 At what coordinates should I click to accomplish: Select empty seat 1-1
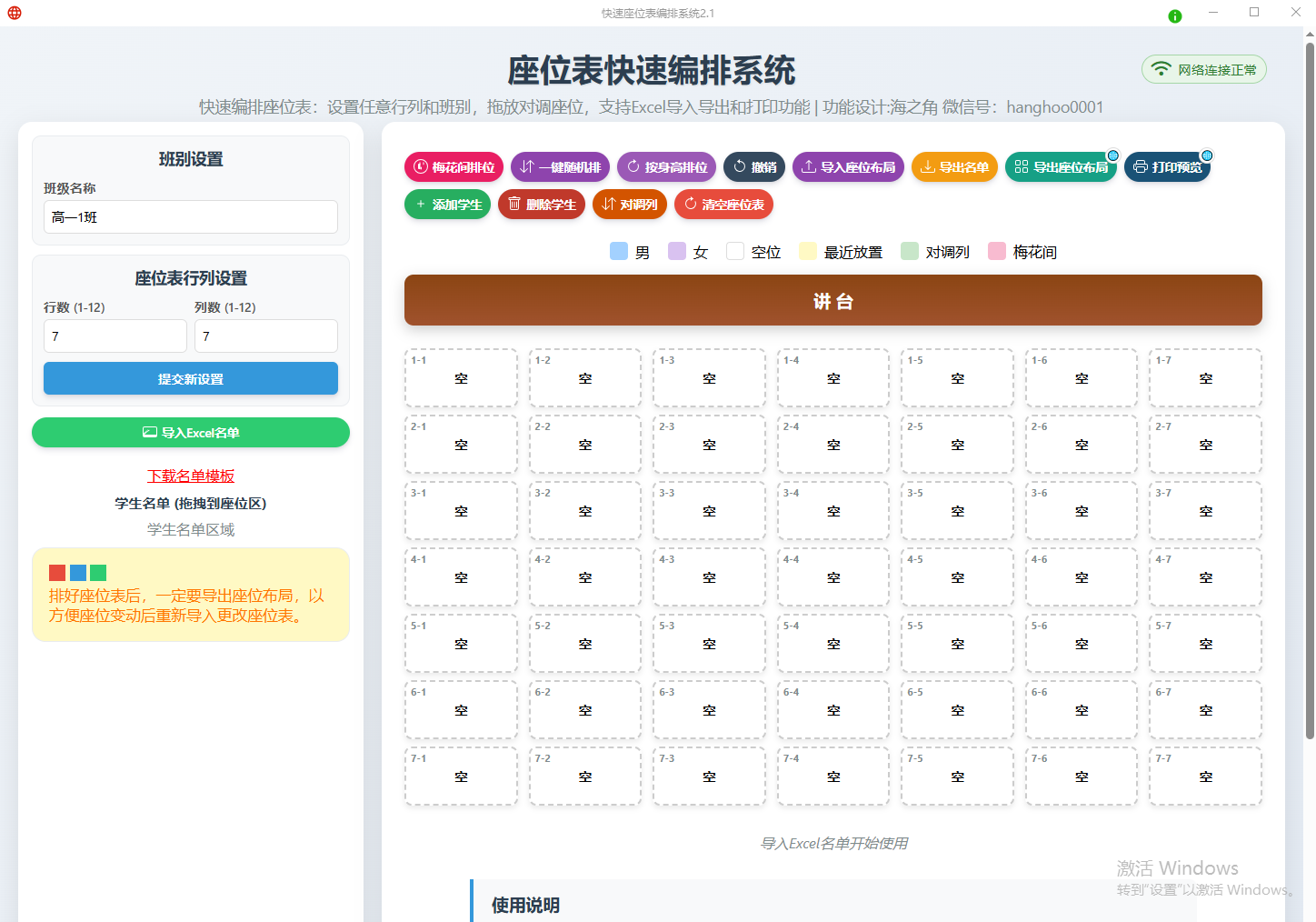tap(461, 378)
